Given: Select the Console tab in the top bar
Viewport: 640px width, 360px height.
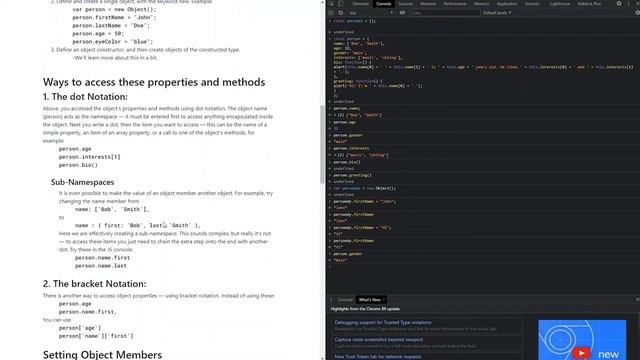Looking at the screenshot, I should (383, 4).
